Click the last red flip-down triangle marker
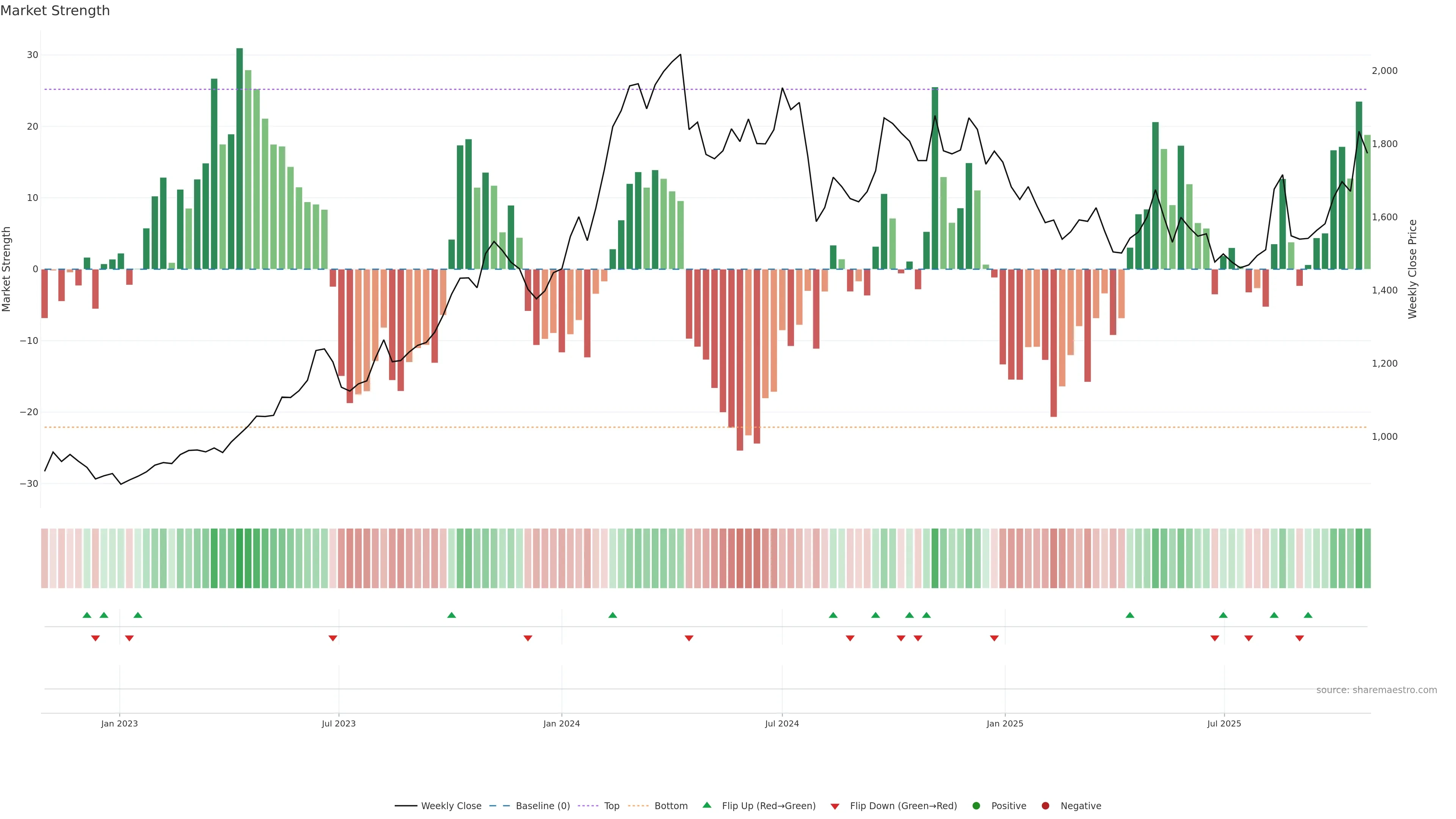This screenshot has width=1456, height=819. coord(1299,638)
